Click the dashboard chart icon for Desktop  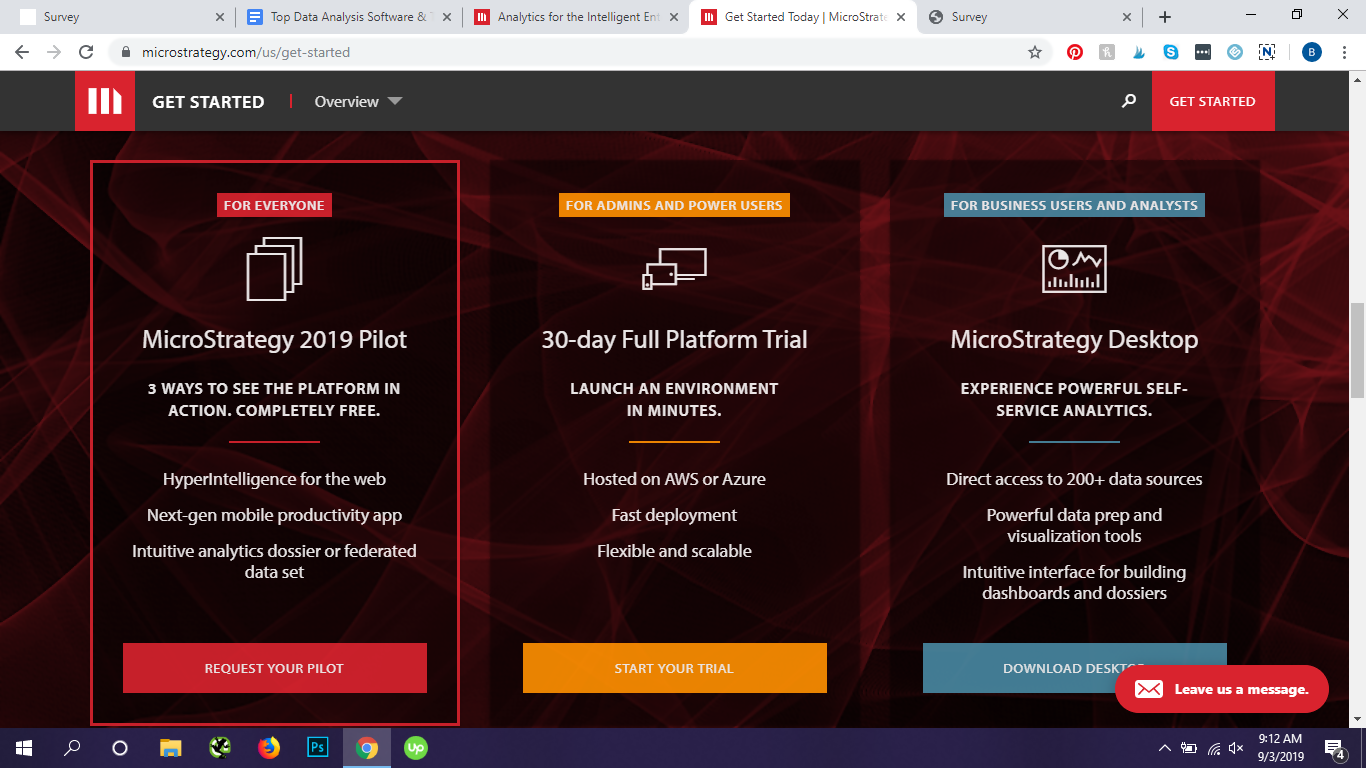[x=1074, y=268]
